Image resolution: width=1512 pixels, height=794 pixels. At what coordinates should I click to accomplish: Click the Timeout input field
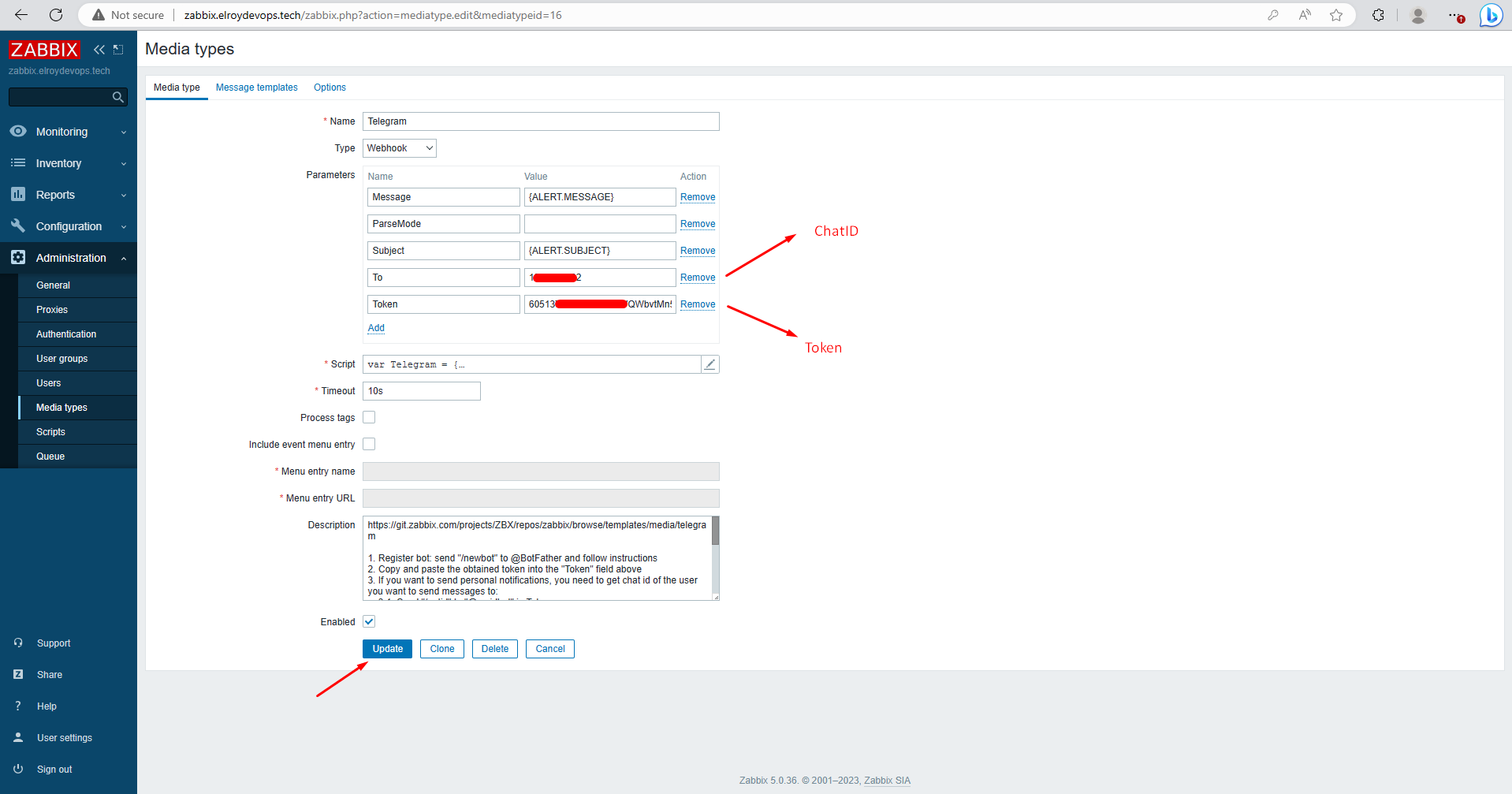[x=422, y=391]
